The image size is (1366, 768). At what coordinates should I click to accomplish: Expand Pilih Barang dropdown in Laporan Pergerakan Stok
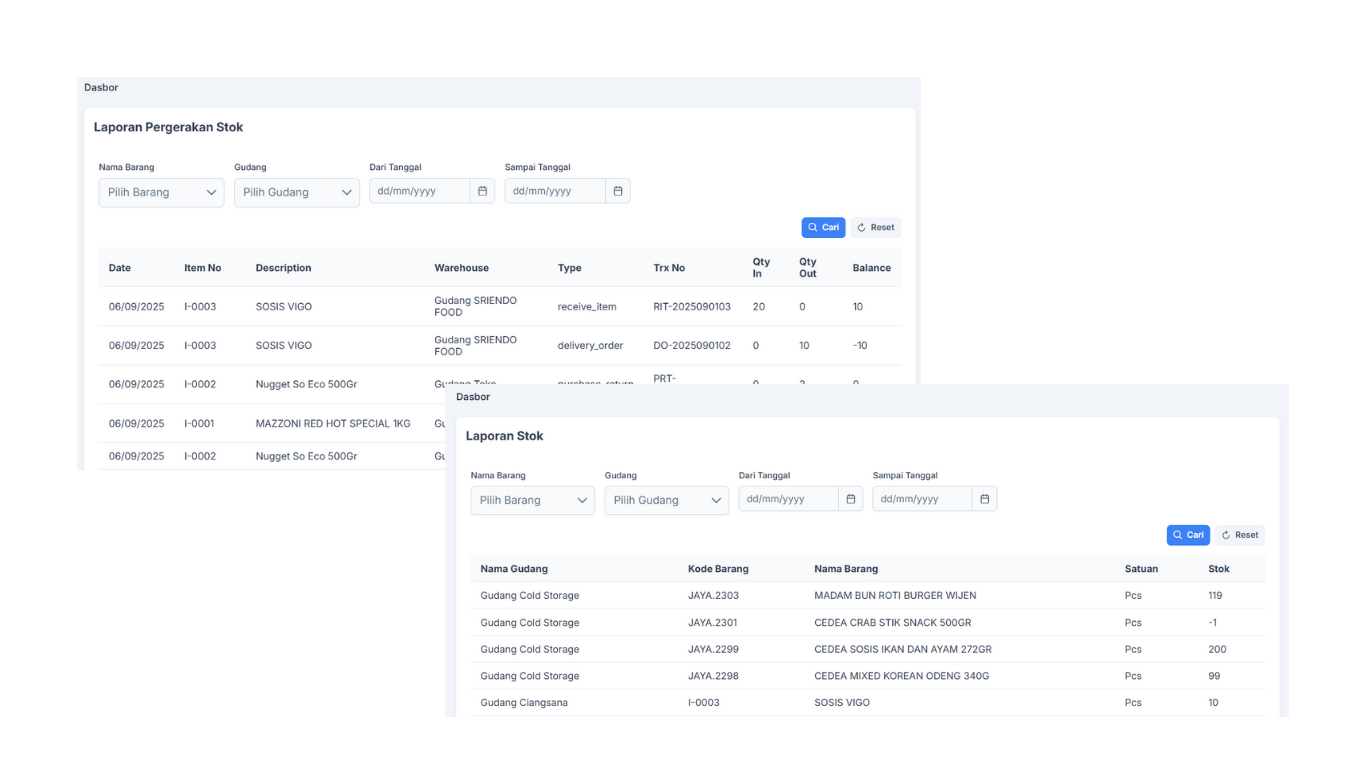tap(161, 192)
